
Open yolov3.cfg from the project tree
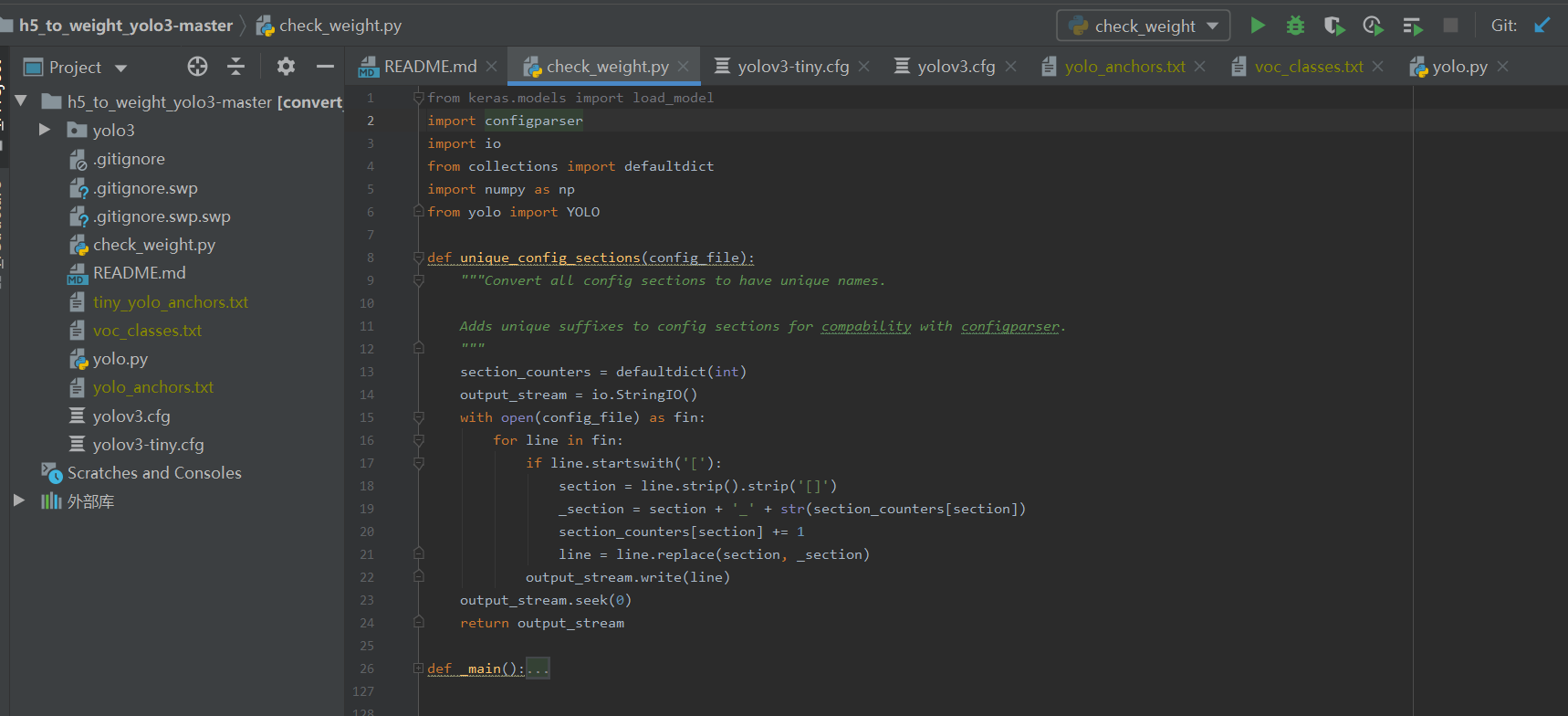point(131,416)
